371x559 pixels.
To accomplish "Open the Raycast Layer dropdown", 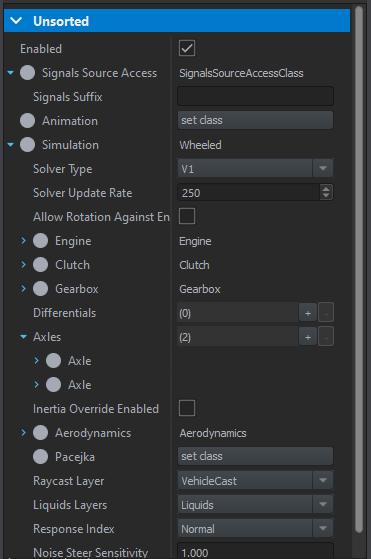I will [x=256, y=480].
